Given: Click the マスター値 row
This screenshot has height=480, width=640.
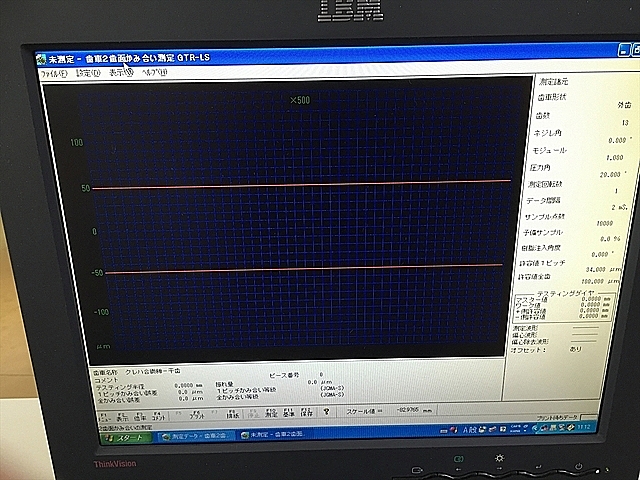Looking at the screenshot, I should pyautogui.click(x=562, y=300).
